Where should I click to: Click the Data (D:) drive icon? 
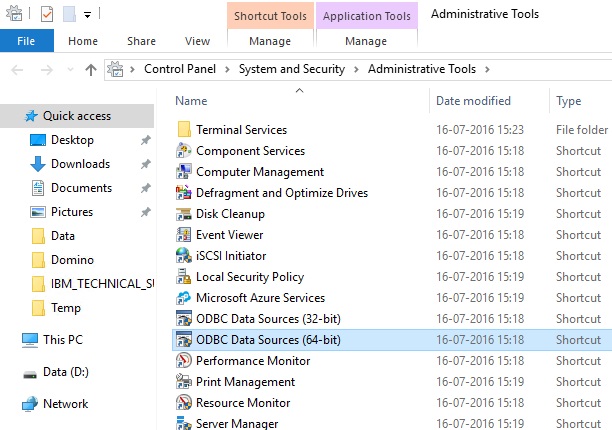pos(30,375)
